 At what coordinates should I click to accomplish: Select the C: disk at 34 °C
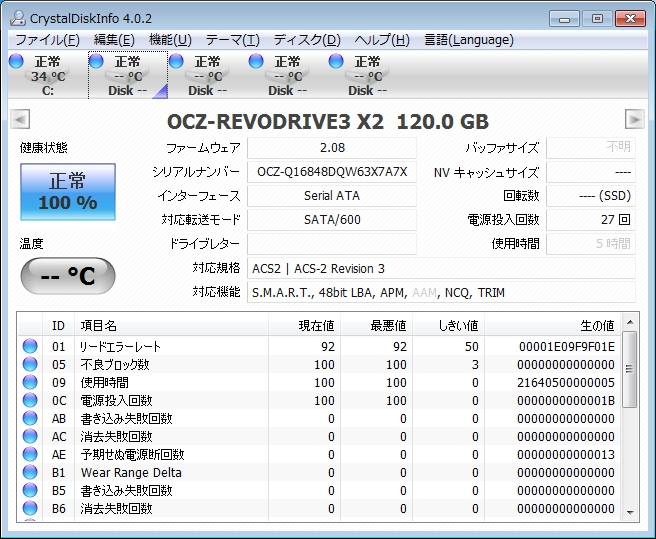pyautogui.click(x=47, y=75)
